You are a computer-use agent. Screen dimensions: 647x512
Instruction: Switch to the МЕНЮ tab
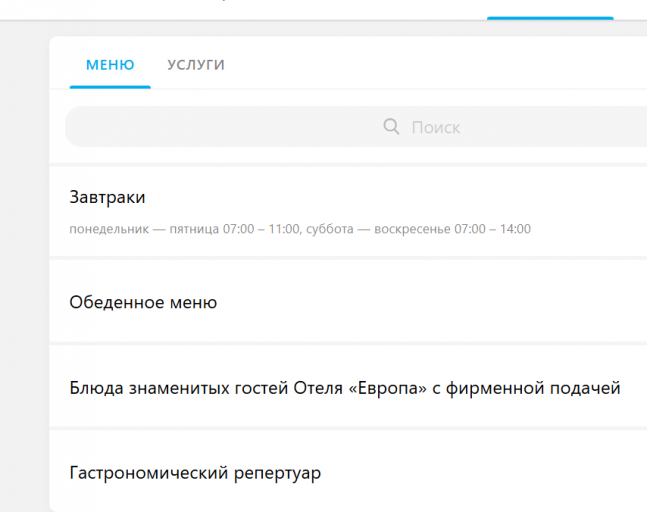[x=110, y=65]
